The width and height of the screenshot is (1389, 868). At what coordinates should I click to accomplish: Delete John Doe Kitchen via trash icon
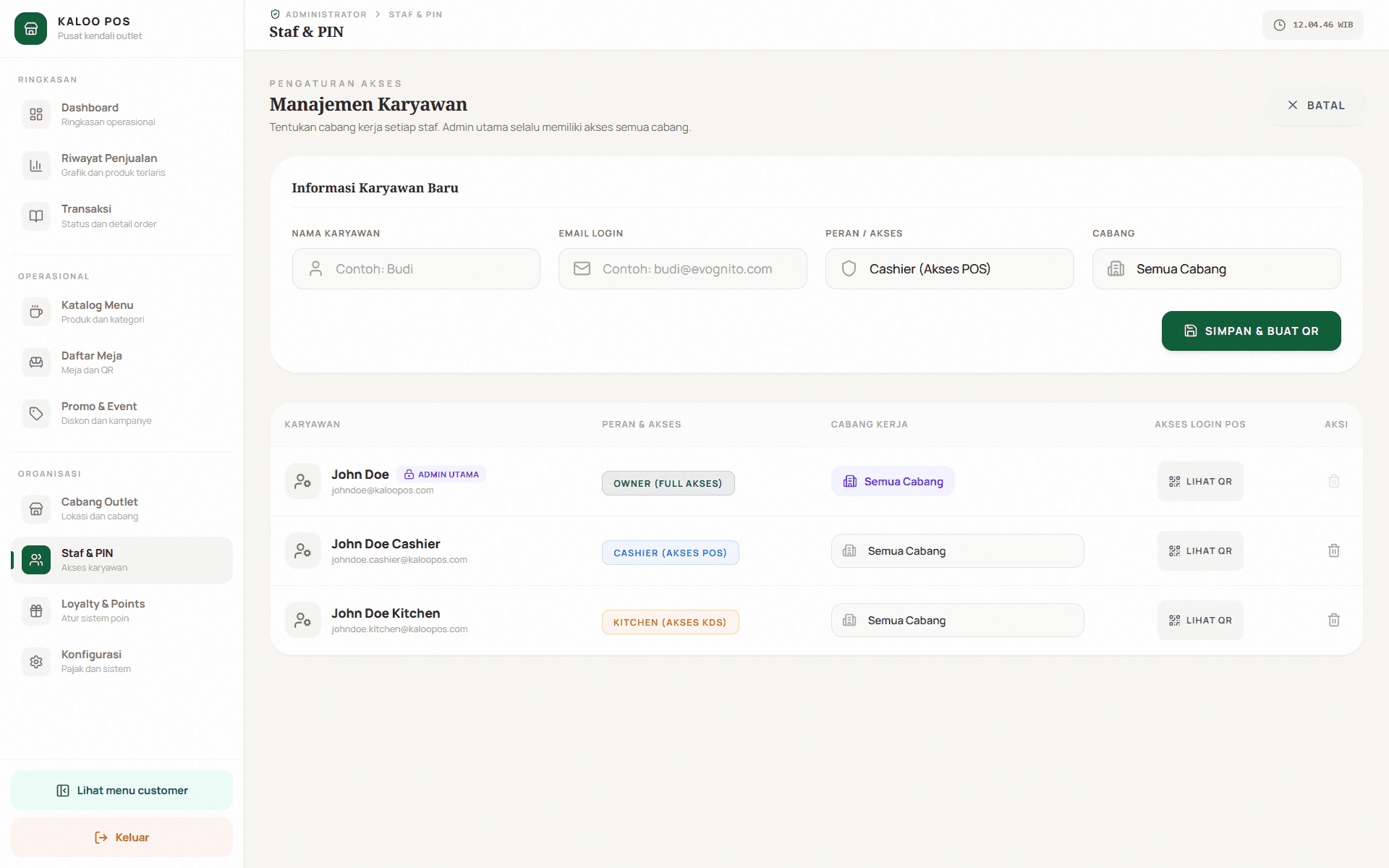click(1334, 621)
